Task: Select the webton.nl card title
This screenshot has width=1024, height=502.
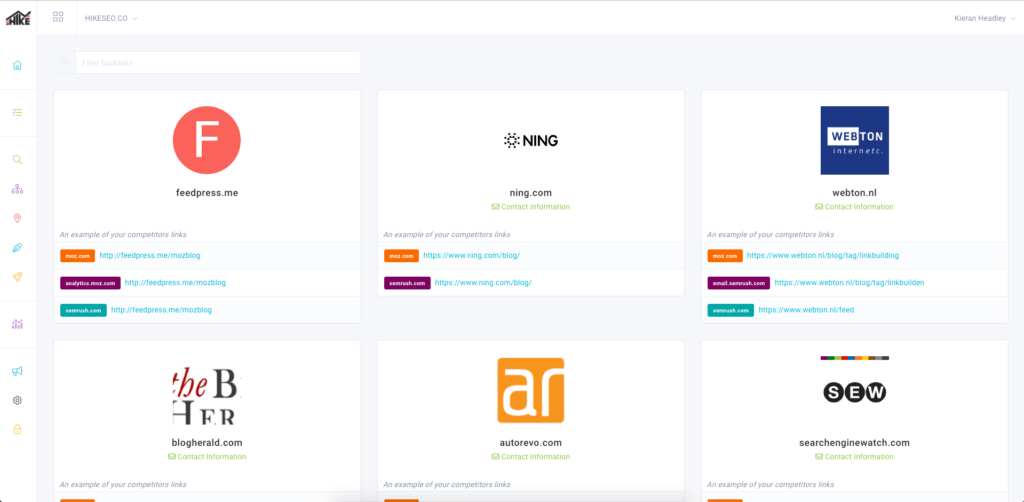Action: (x=854, y=193)
